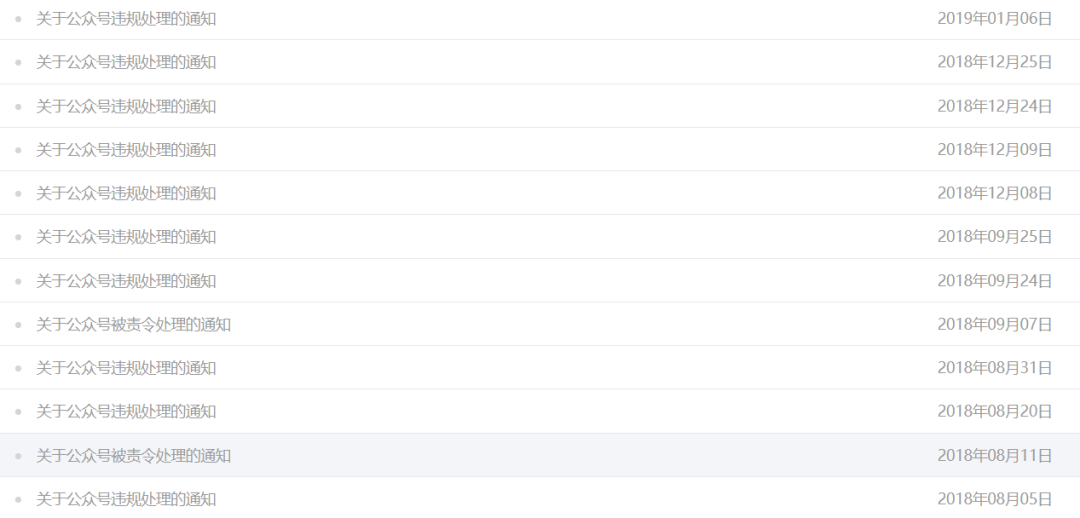The image size is (1080, 518).
Task: Open the notice dated 2018年12月09日
Action: coord(126,149)
